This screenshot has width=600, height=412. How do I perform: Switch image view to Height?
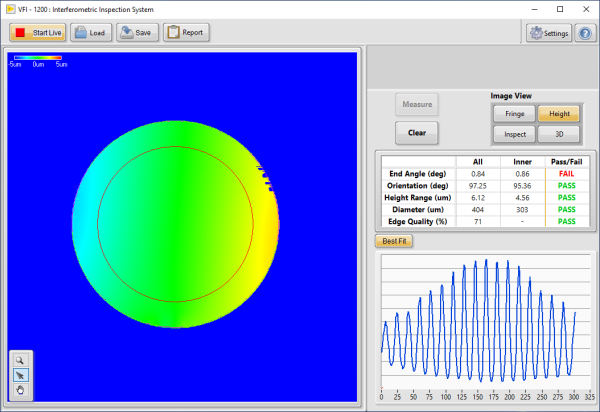point(559,114)
